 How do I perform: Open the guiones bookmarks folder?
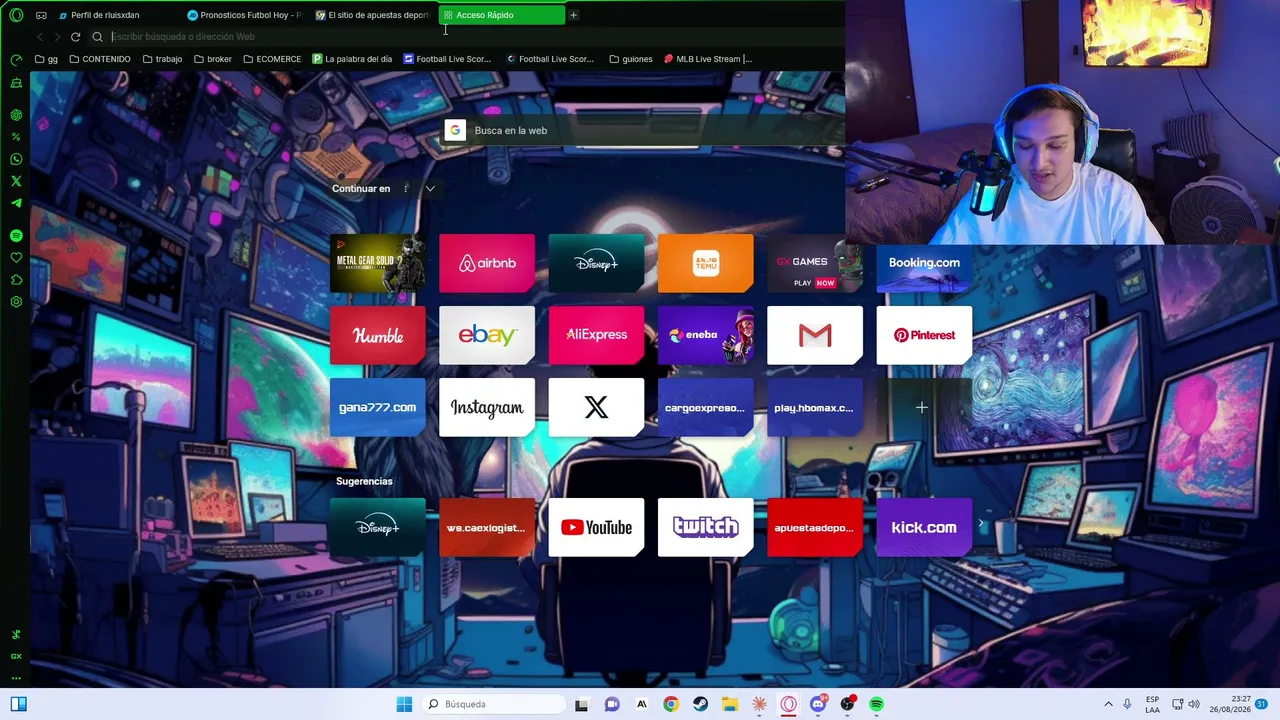[631, 59]
